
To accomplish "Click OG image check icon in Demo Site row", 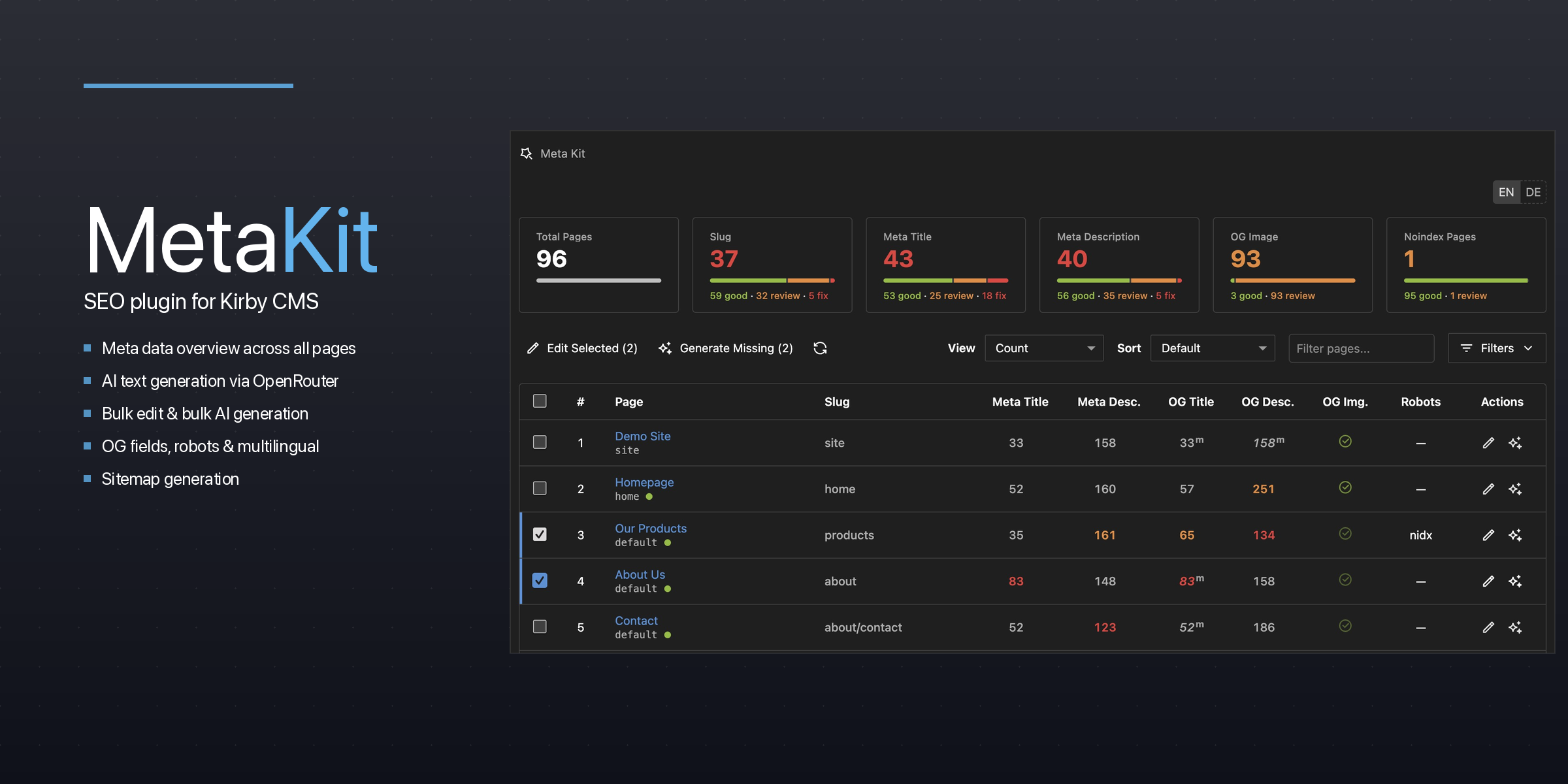I will (x=1345, y=442).
